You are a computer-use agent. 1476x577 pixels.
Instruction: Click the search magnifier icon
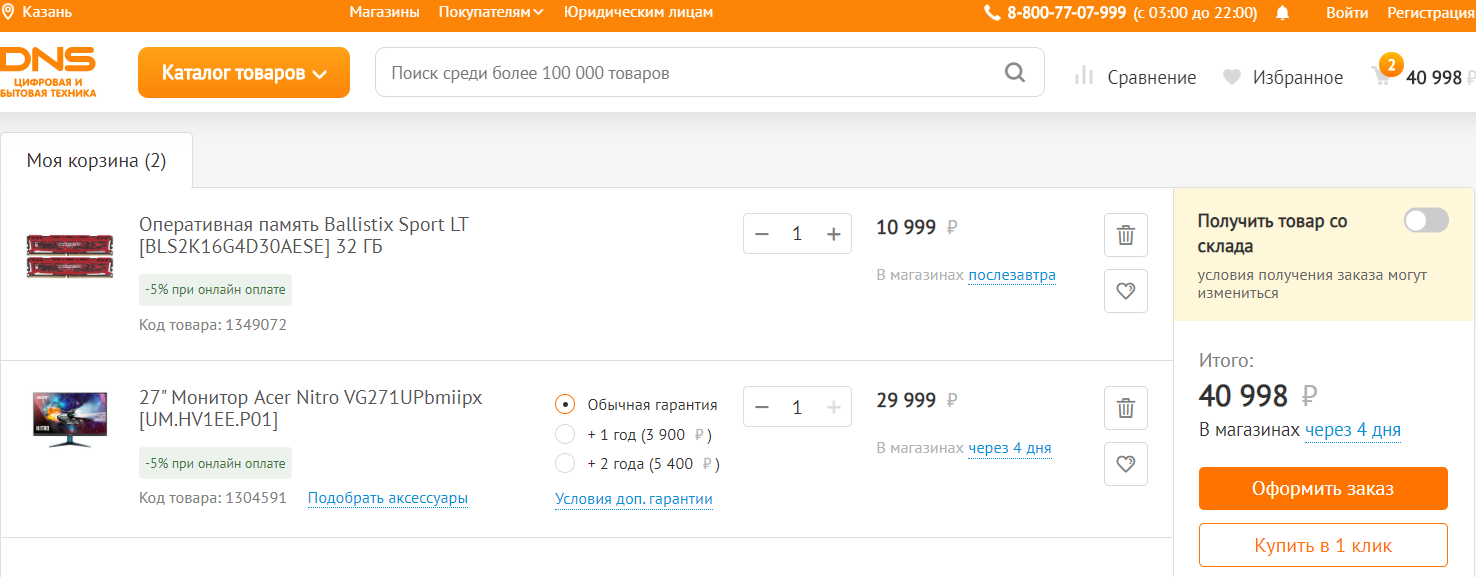[x=1014, y=73]
